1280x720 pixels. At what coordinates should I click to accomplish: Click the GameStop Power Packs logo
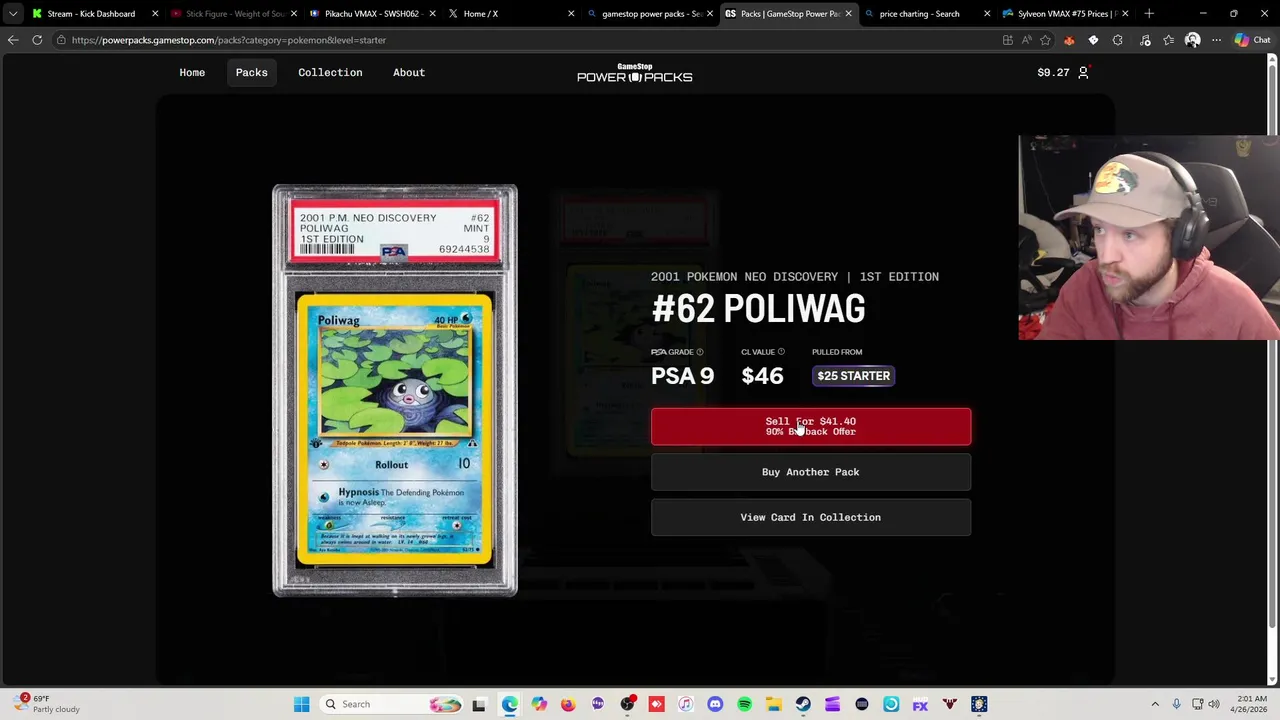point(634,72)
